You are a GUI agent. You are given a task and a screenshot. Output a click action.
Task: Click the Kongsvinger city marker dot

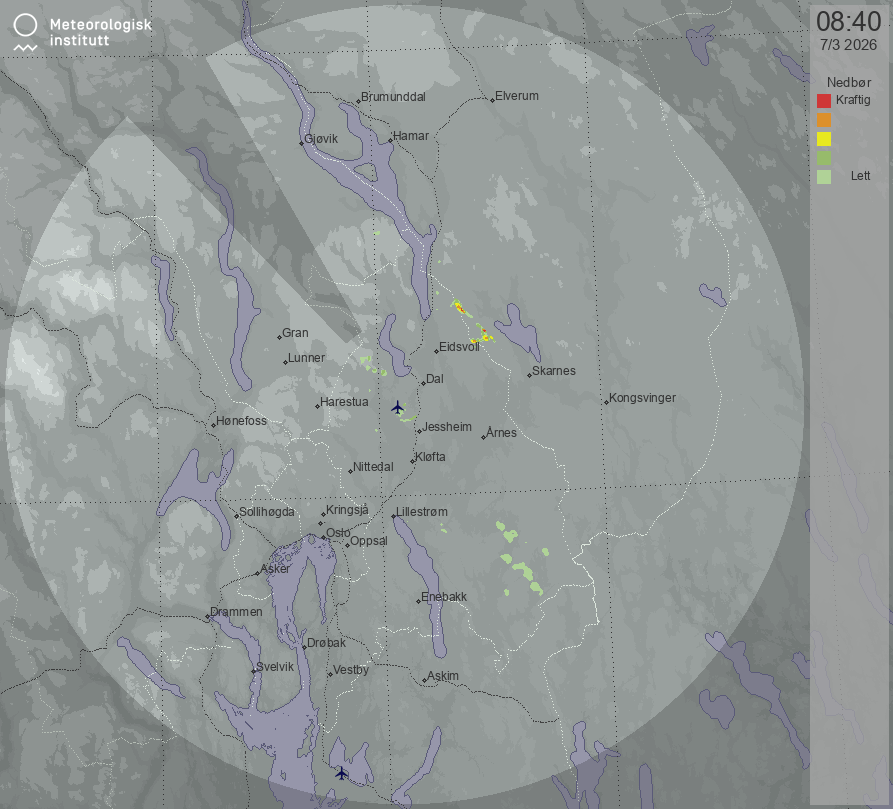point(606,402)
